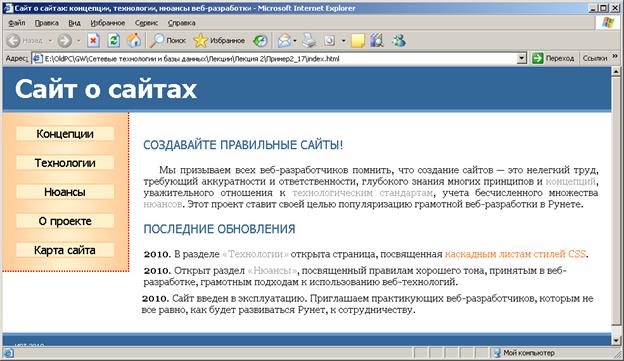Click the Переход (Go) button
The image size is (624, 361).
point(553,59)
